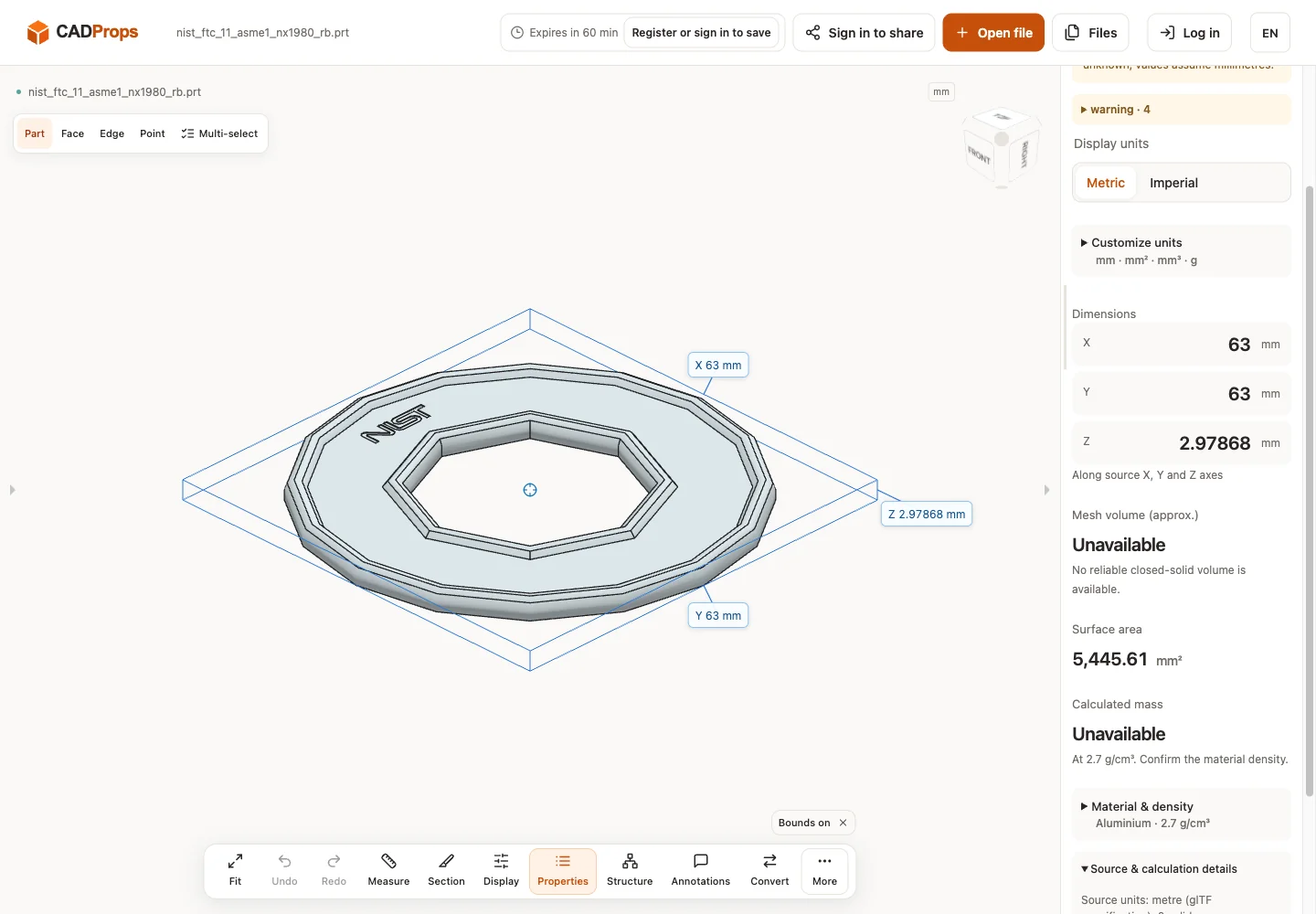
Task: Click the mm unit badge in viewport
Action: point(941,92)
